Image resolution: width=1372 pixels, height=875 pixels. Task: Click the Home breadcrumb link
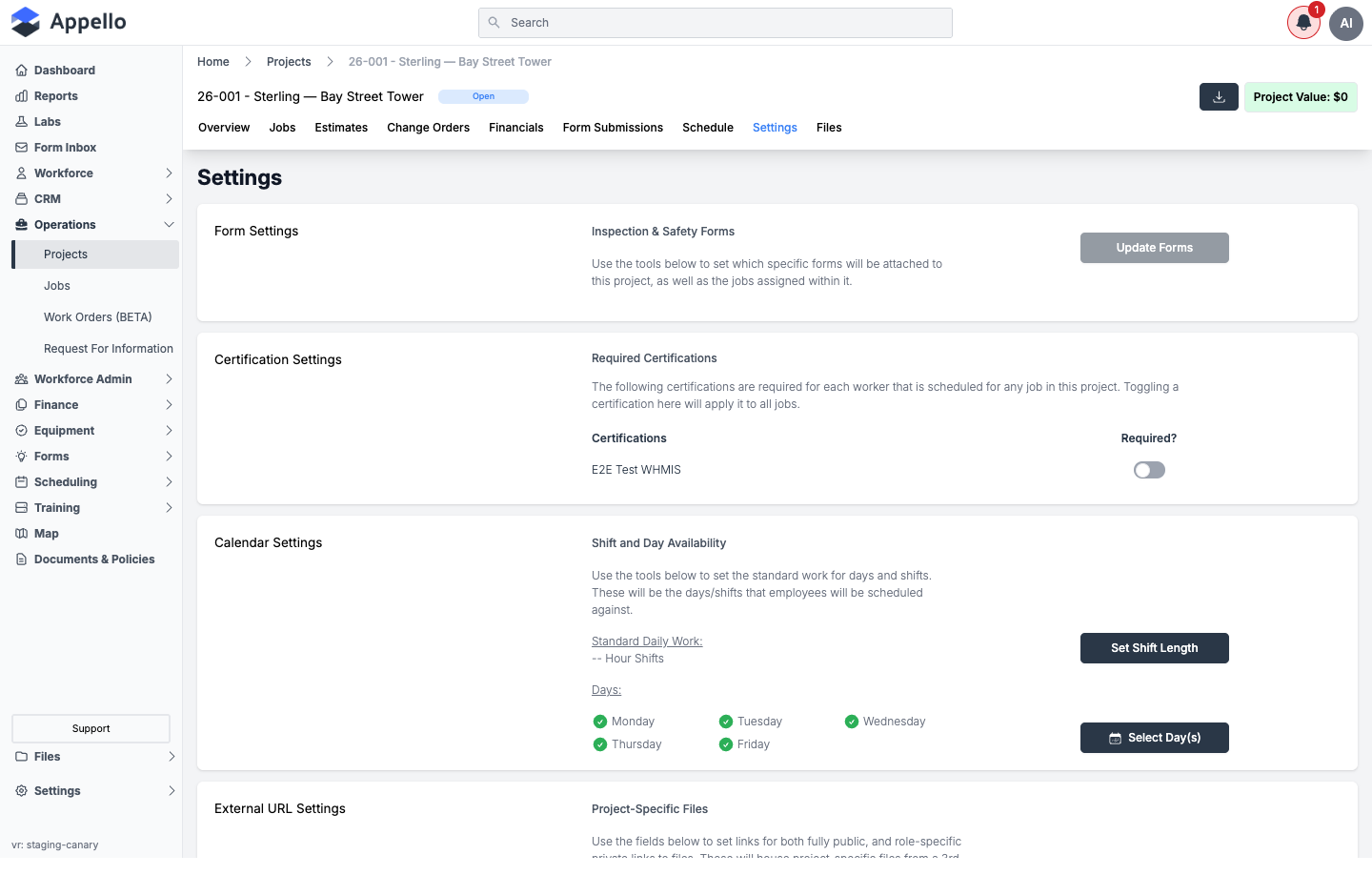(x=213, y=62)
